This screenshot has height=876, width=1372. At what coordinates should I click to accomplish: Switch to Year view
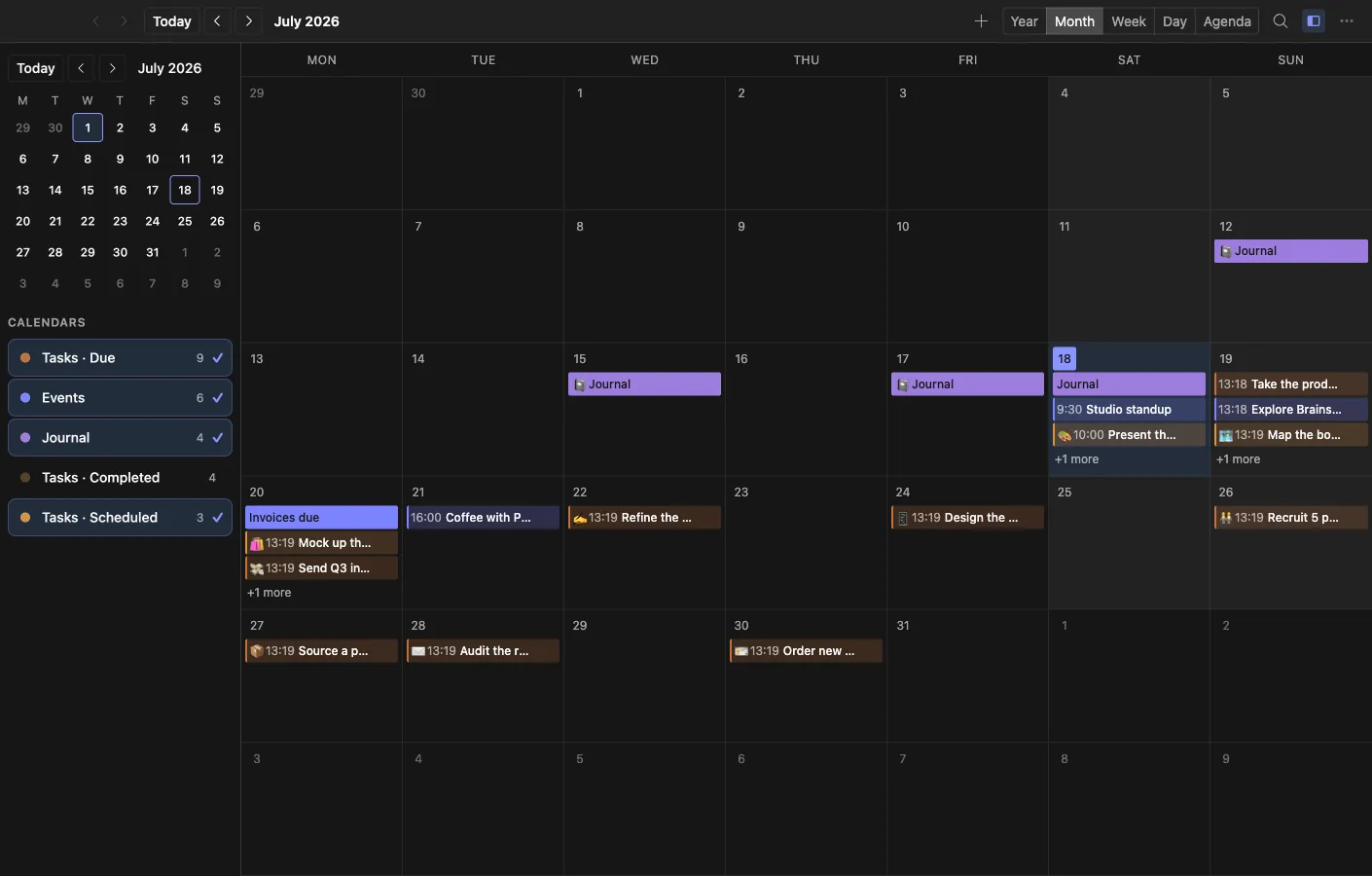click(x=1024, y=21)
